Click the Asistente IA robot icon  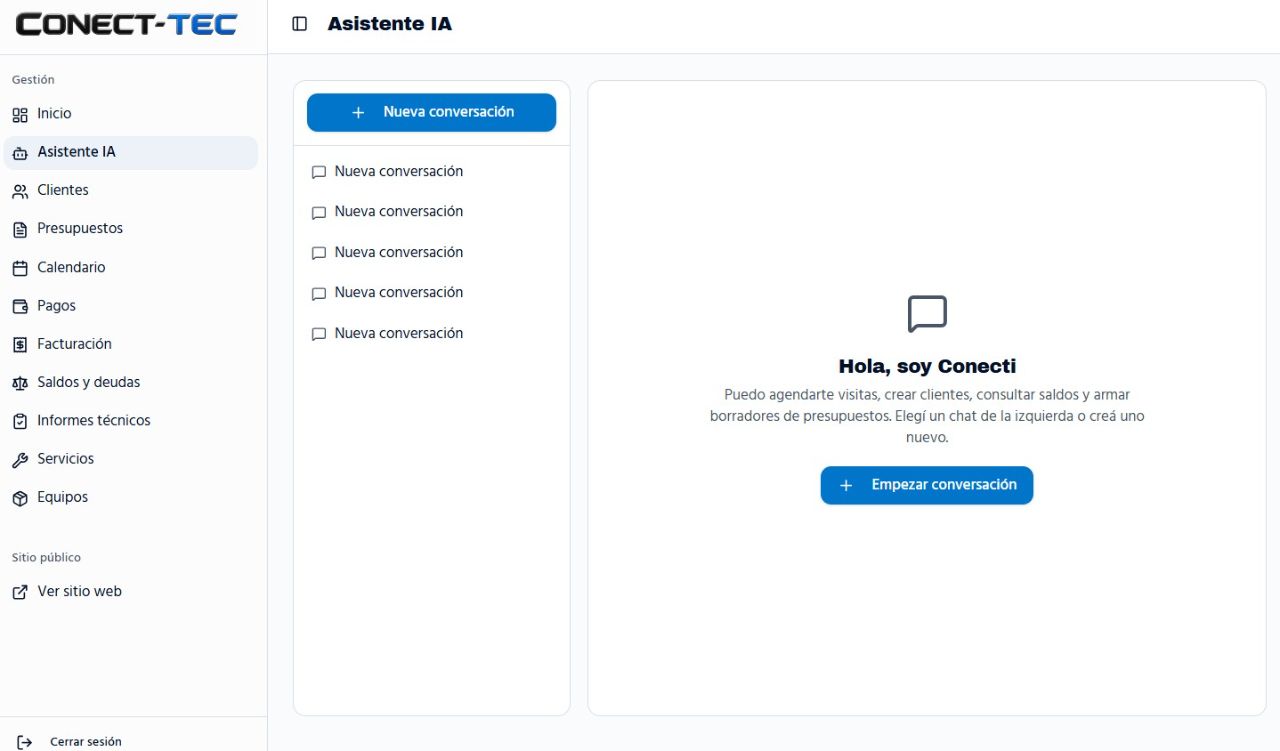pos(20,153)
